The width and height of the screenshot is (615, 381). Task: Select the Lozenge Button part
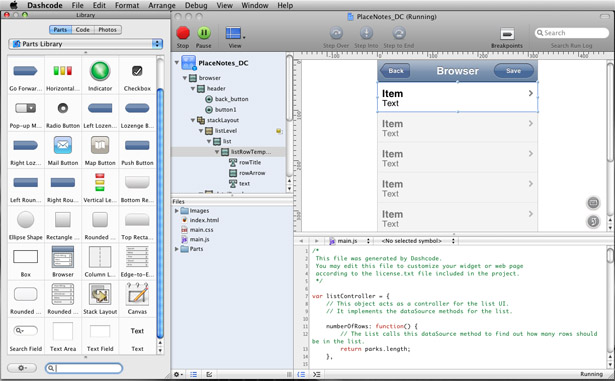click(x=137, y=108)
